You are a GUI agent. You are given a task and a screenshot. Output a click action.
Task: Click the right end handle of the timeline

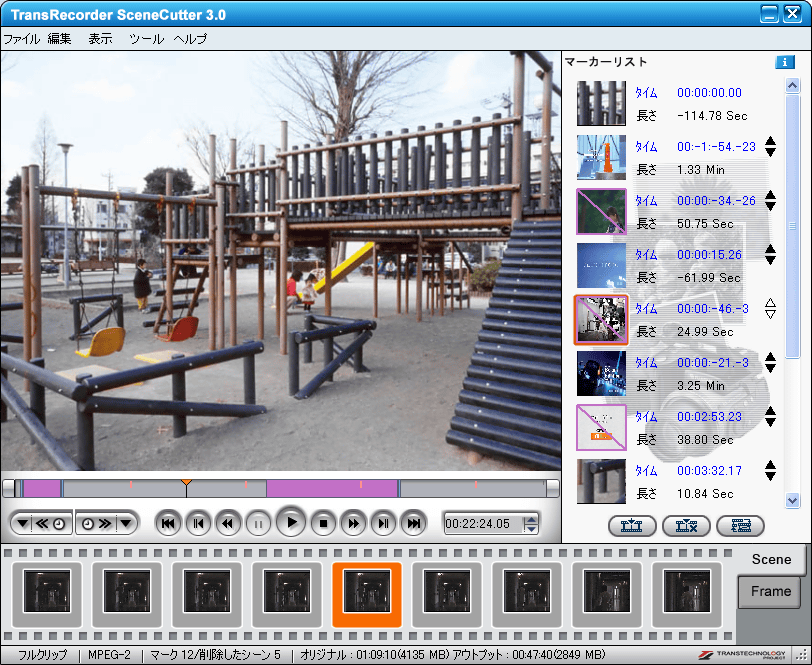[553, 489]
